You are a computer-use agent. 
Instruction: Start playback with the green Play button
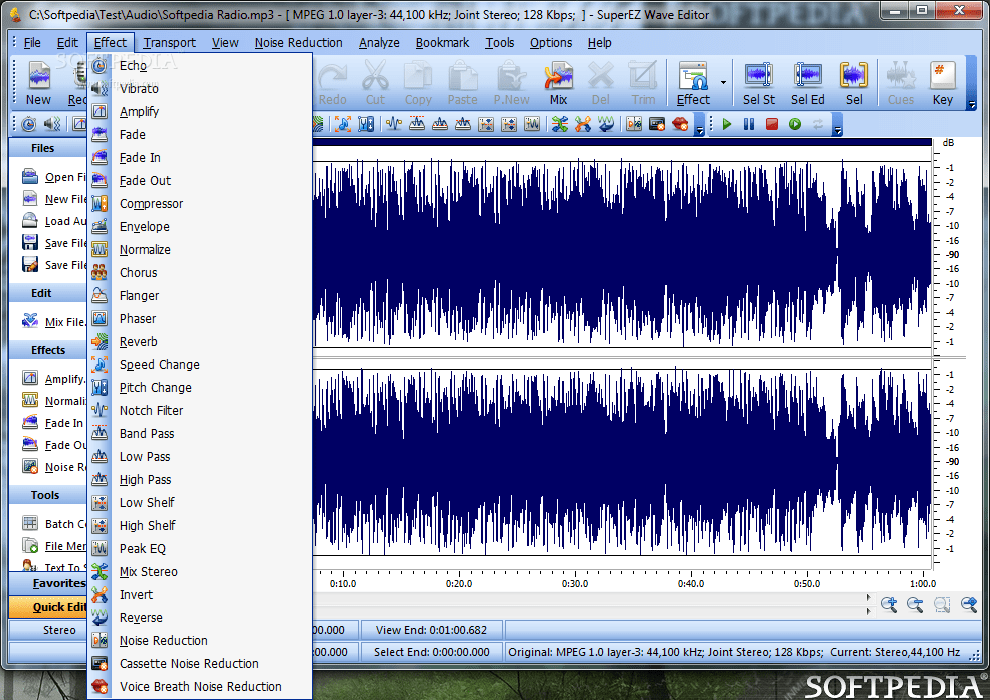726,124
